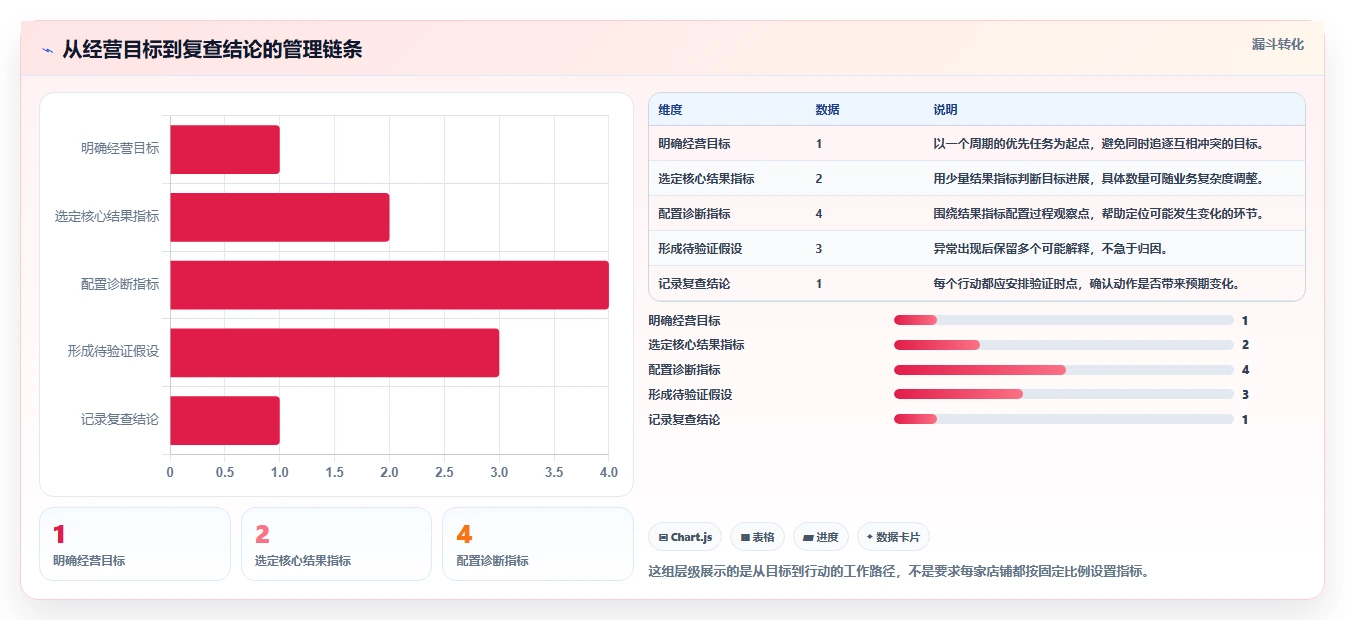This screenshot has width=1345, height=620.
Task: Click the chart bar for 记录复查结论
Action: [x=225, y=420]
